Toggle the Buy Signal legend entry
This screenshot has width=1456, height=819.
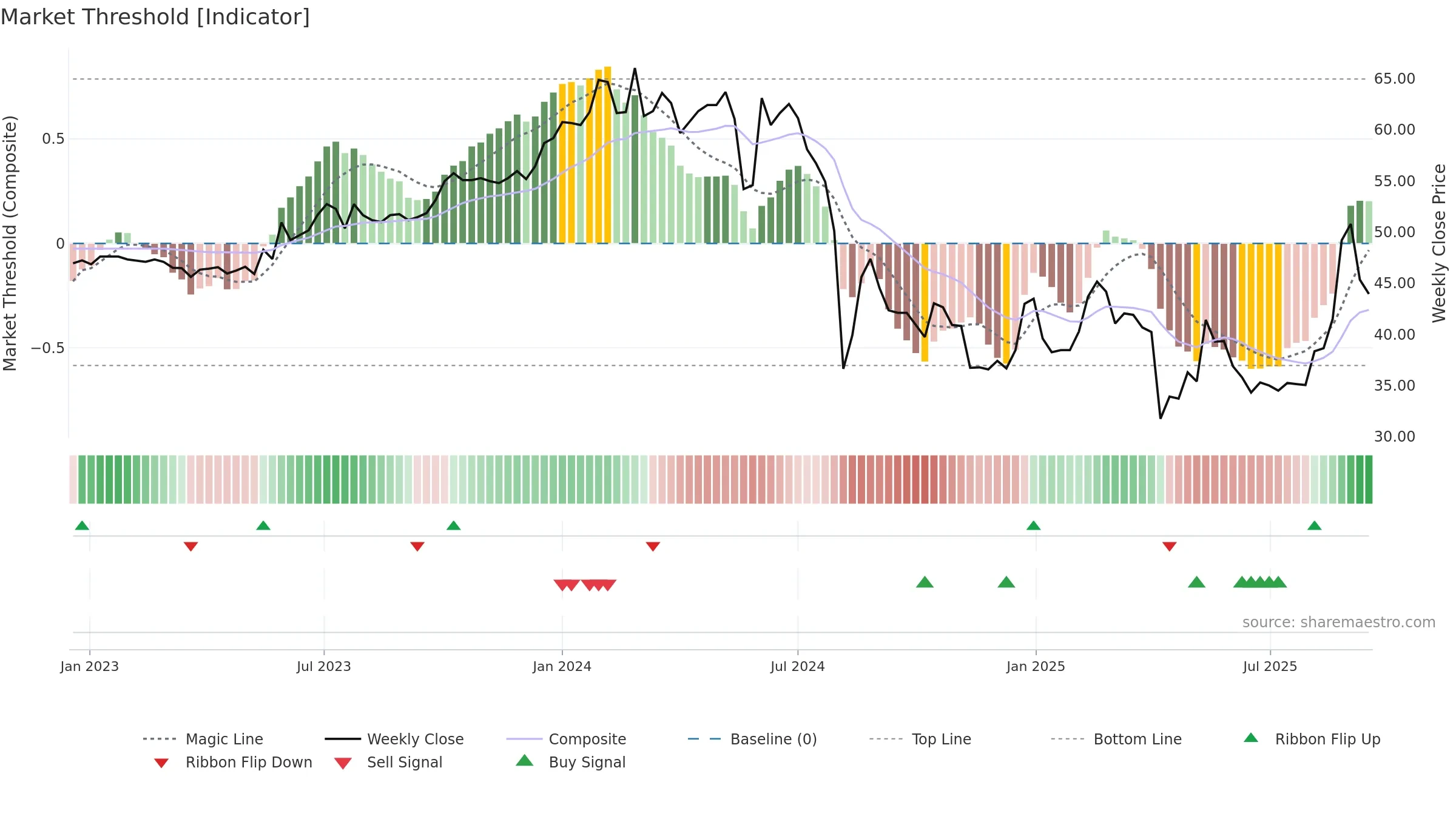(x=570, y=762)
